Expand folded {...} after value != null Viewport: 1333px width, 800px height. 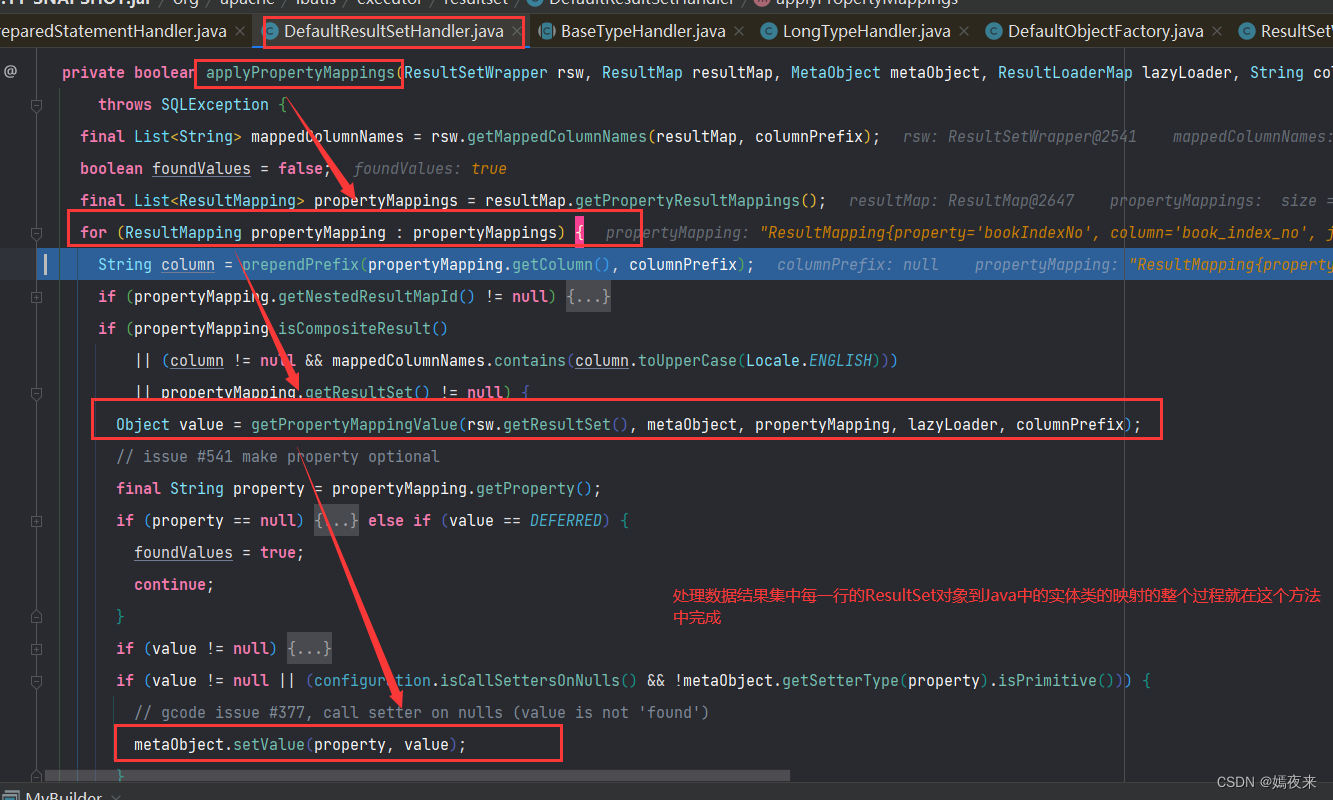(309, 649)
